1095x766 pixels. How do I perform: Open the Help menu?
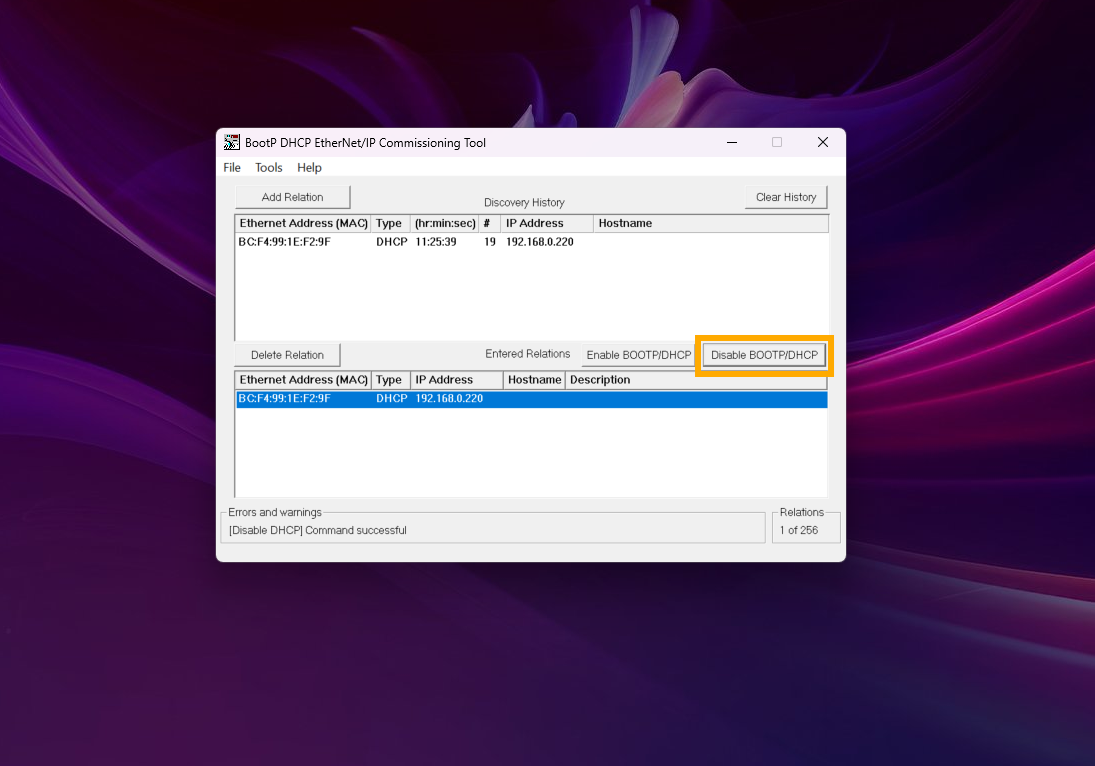pos(309,168)
